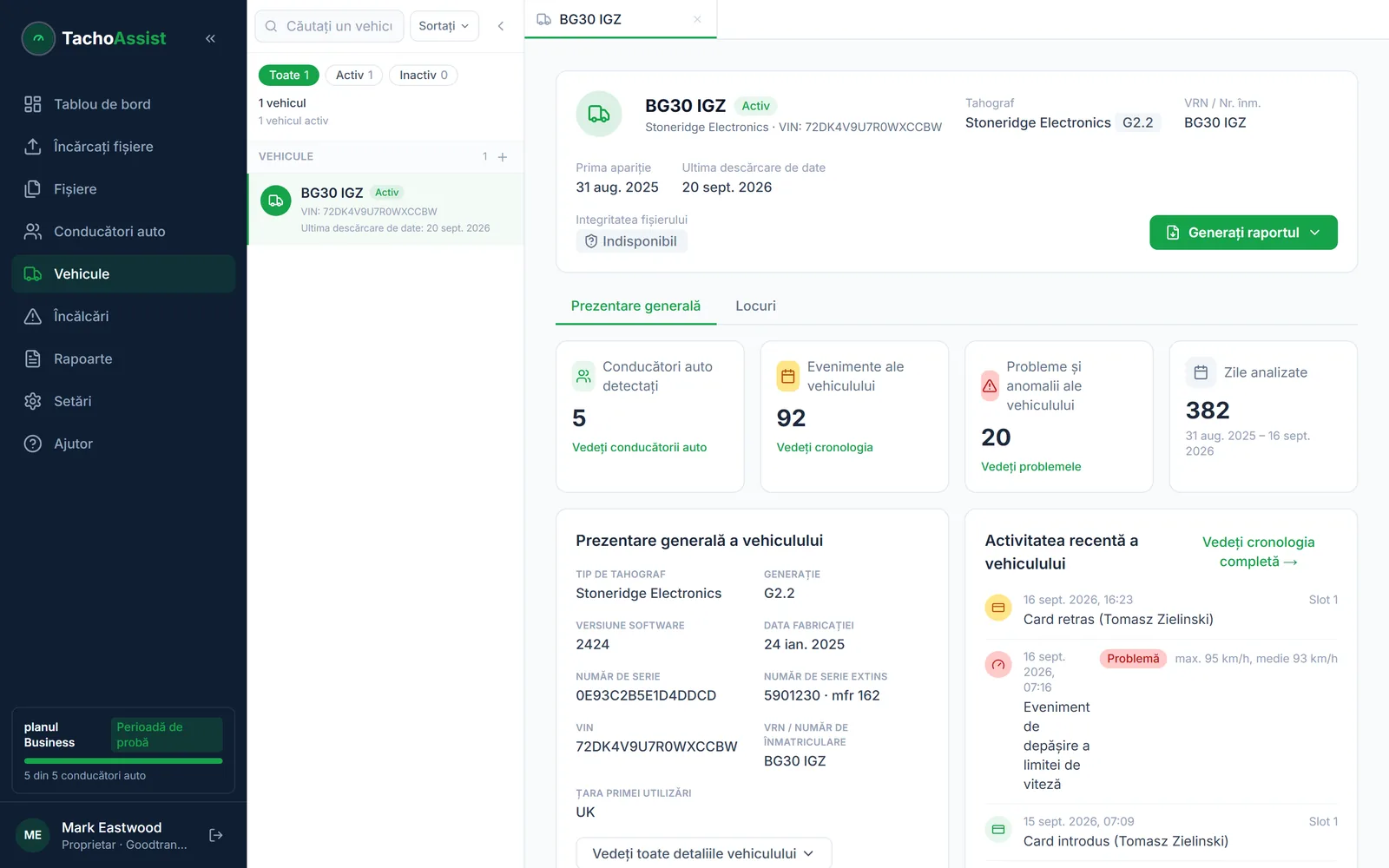Switch to the Locuri tab
The image size is (1389, 868).
coord(755,306)
